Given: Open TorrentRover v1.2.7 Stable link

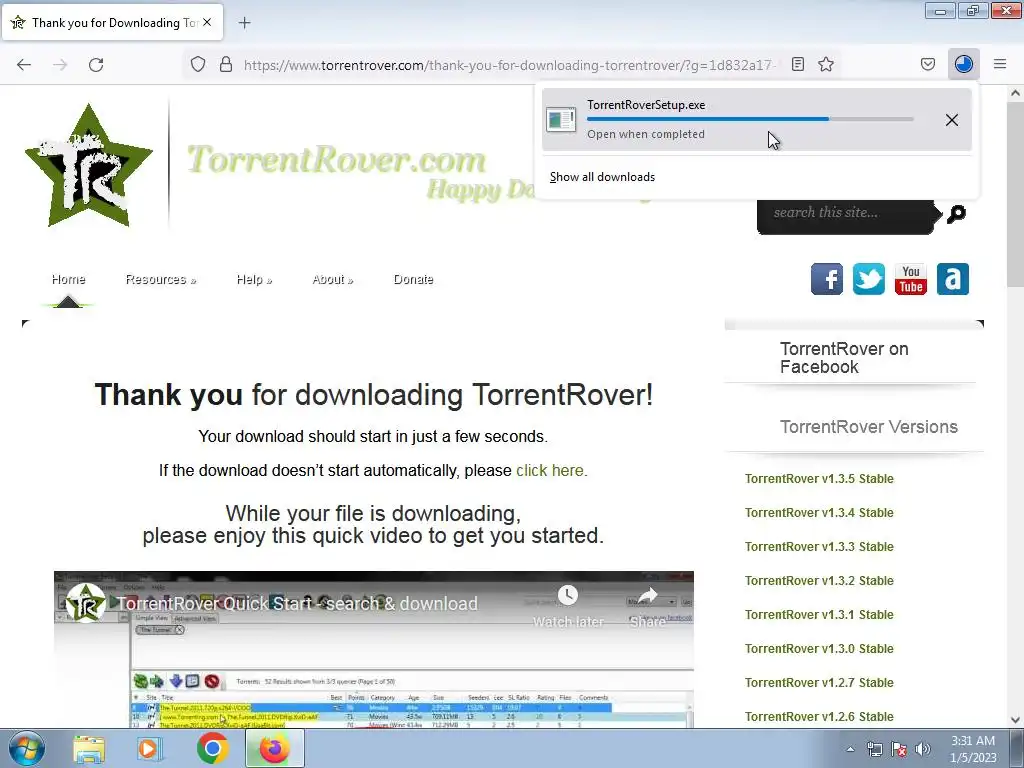Looking at the screenshot, I should [819, 682].
